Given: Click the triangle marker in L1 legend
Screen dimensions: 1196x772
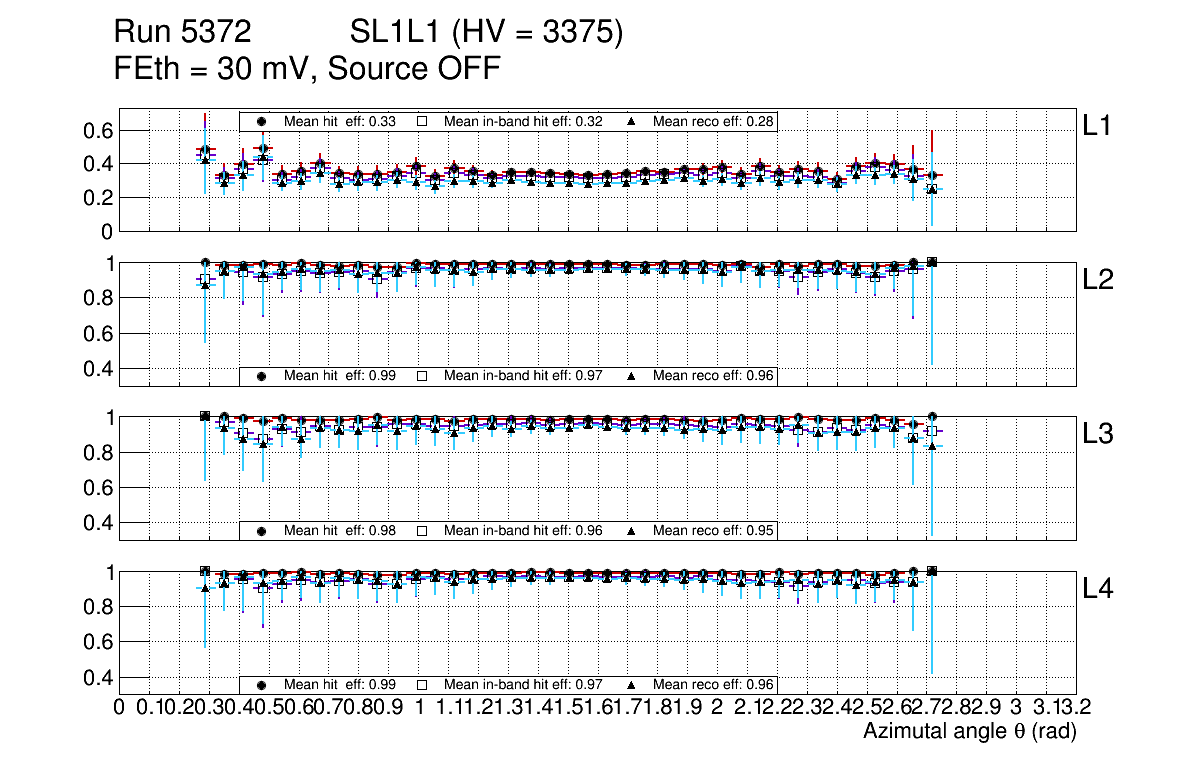Looking at the screenshot, I should click(x=631, y=121).
